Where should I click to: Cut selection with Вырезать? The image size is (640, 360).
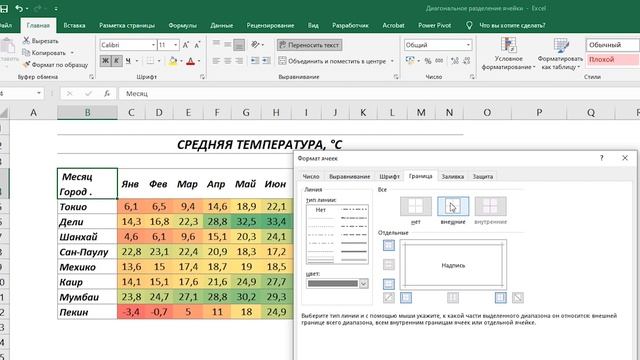[x=40, y=41]
